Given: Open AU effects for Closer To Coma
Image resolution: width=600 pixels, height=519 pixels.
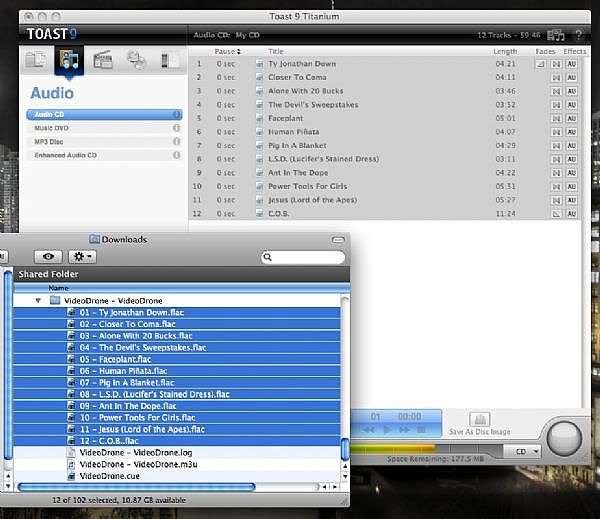Looking at the screenshot, I should click(x=572, y=78).
